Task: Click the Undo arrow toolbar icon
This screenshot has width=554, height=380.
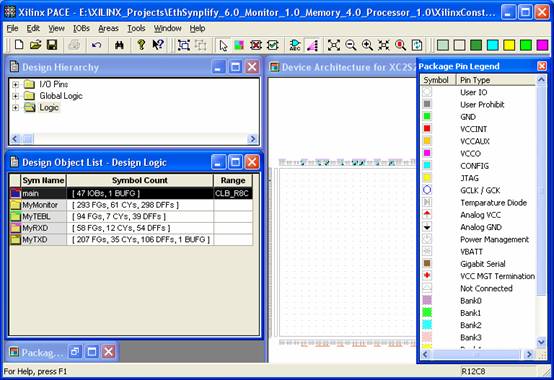Action: 96,45
